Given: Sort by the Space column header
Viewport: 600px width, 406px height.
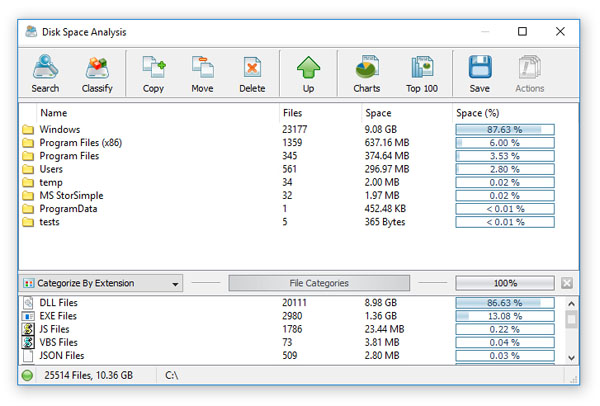Looking at the screenshot, I should 378,113.
